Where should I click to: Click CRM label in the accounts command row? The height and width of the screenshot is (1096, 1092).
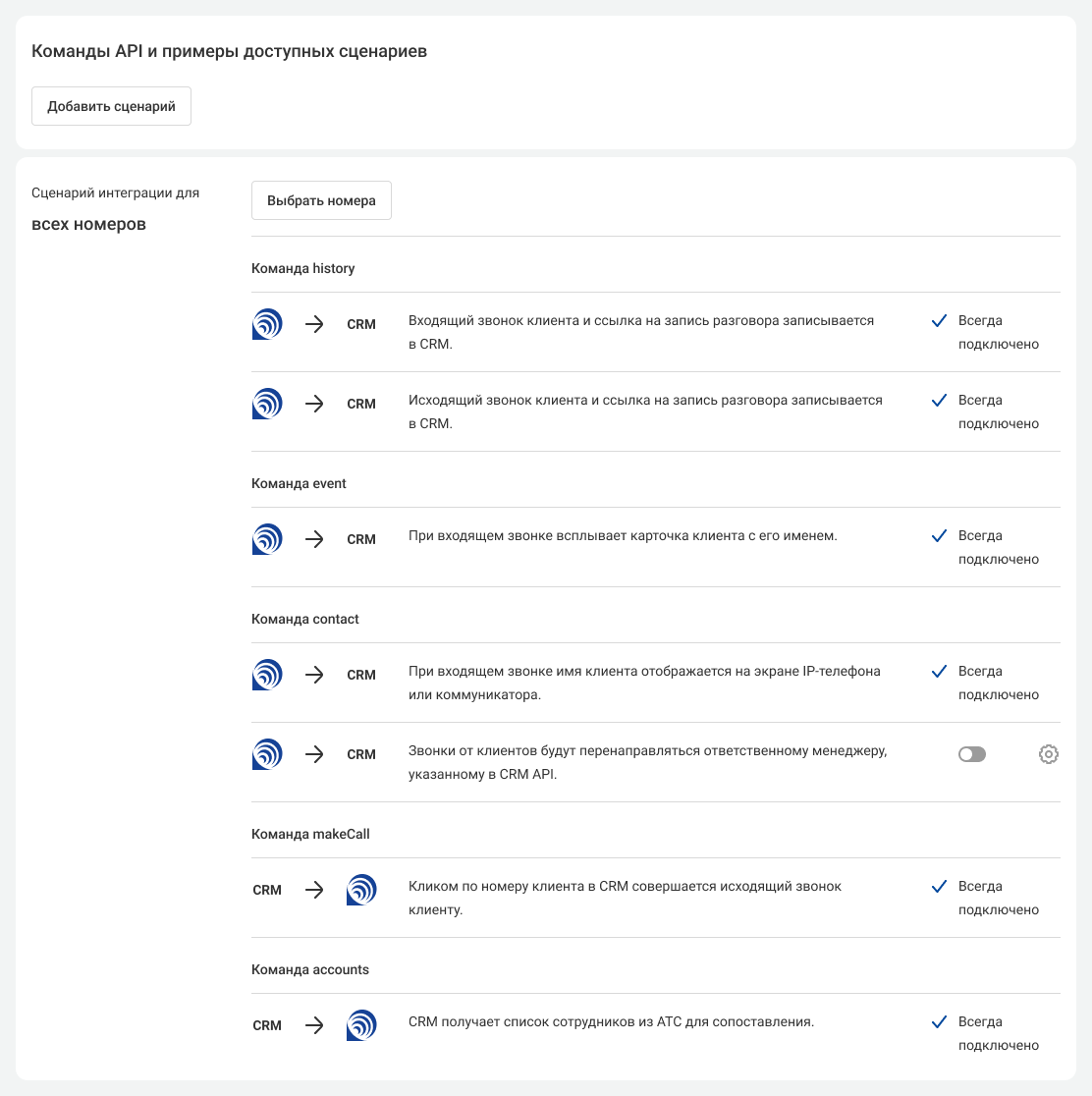click(x=267, y=1025)
